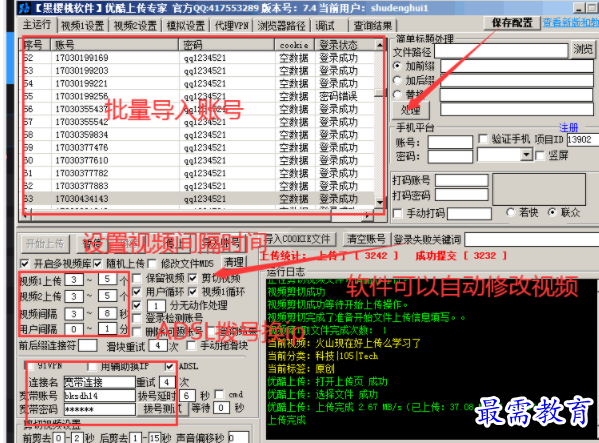Tick the 保留视频 checkbox

tap(137, 278)
